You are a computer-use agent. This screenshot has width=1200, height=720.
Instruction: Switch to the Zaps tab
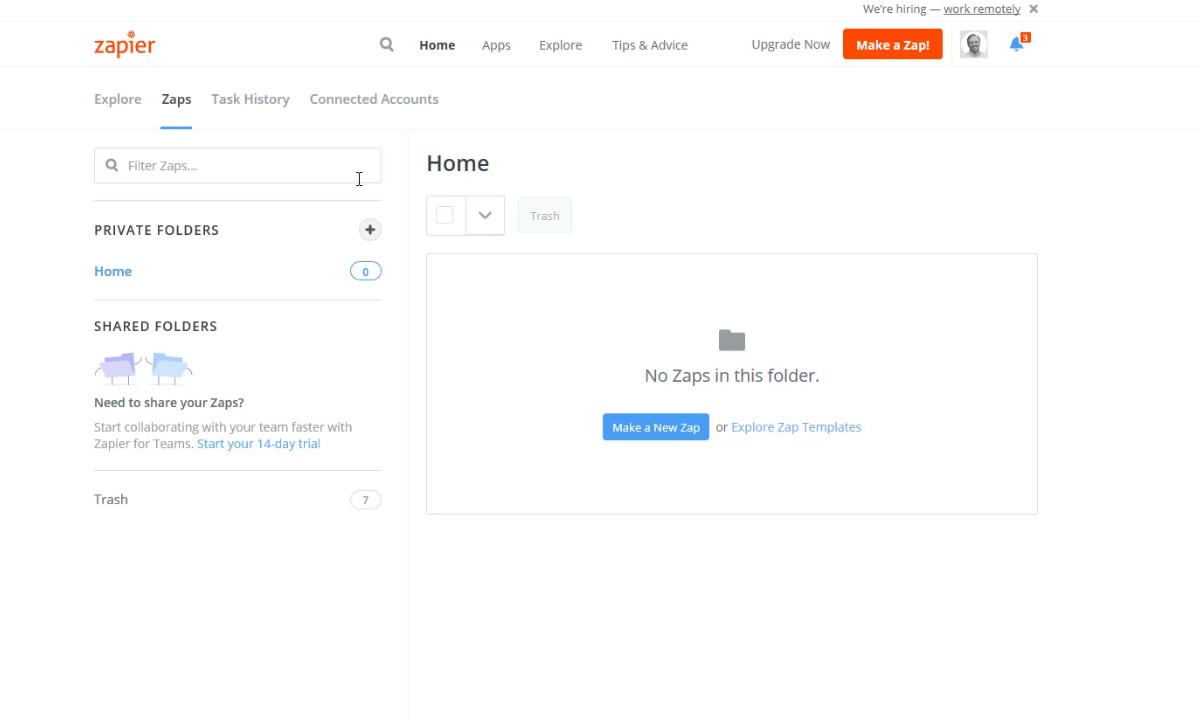coord(176,99)
